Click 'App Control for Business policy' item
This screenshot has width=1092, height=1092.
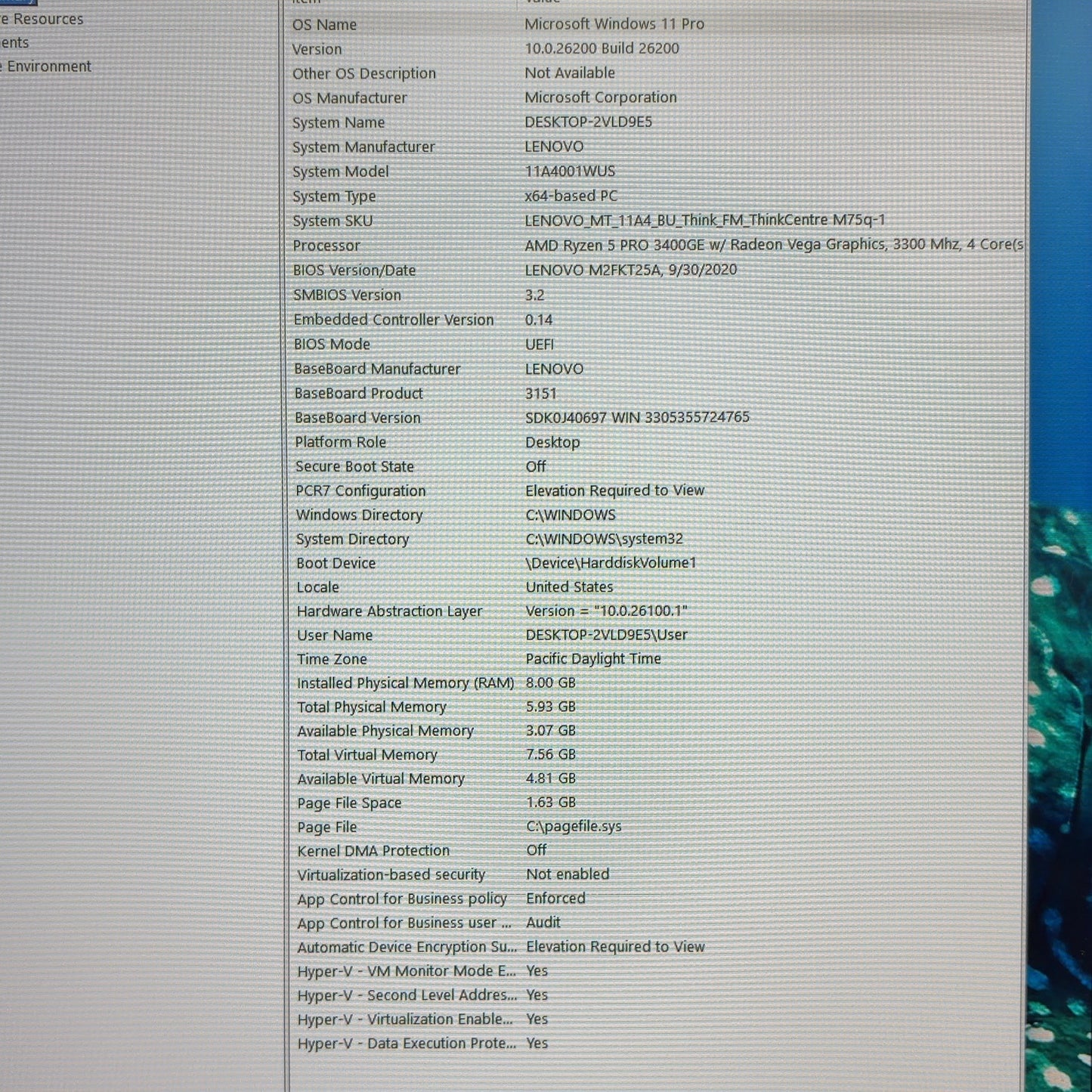402,899
